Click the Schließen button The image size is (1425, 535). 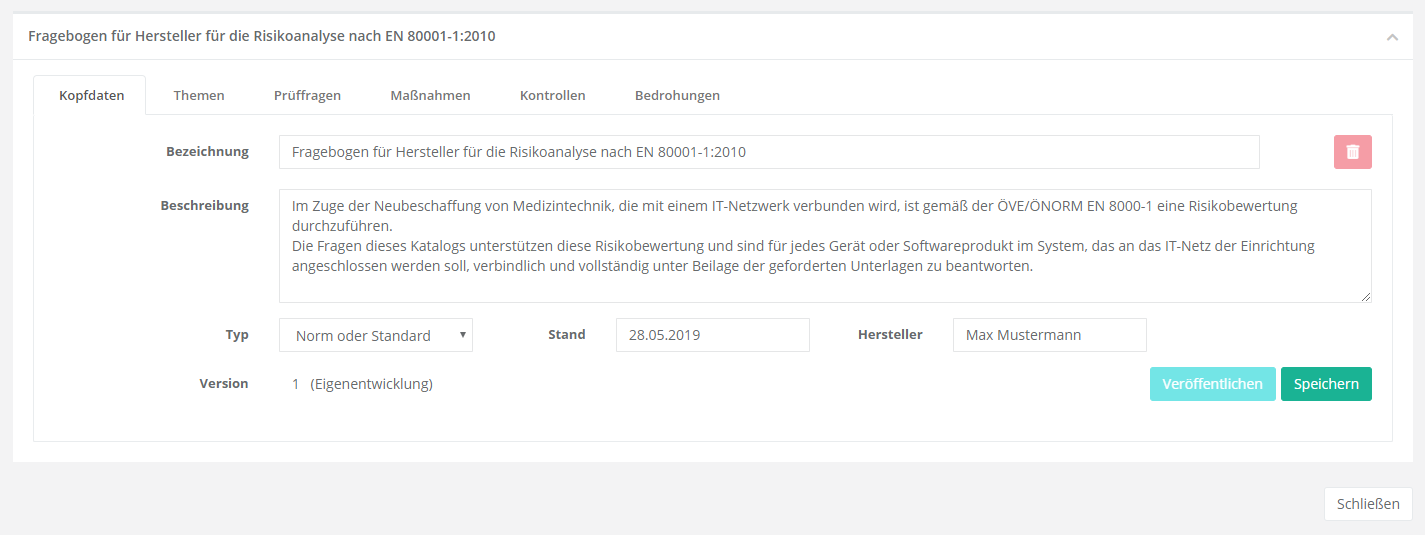click(1367, 504)
